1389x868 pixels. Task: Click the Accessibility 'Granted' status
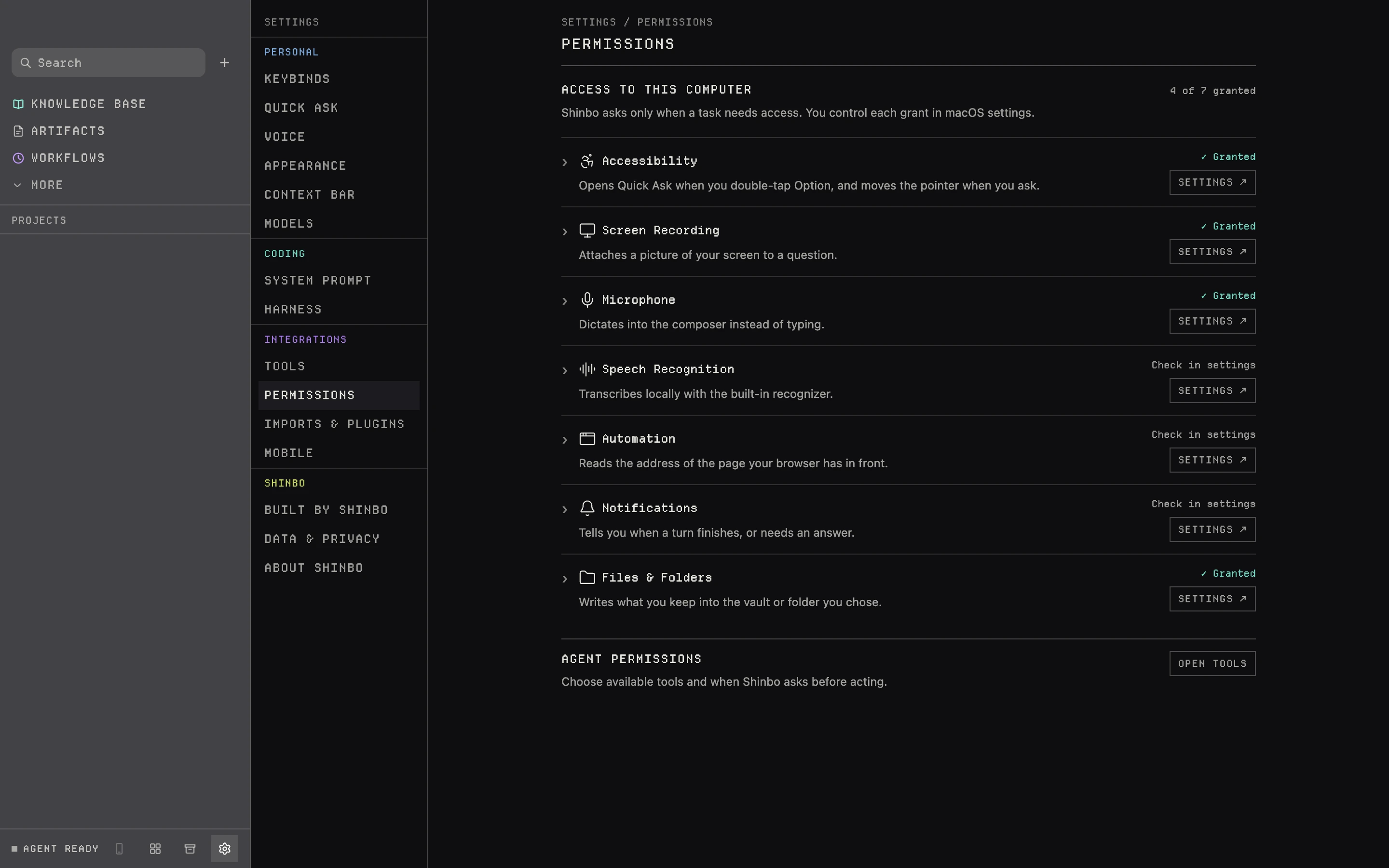coord(1228,157)
